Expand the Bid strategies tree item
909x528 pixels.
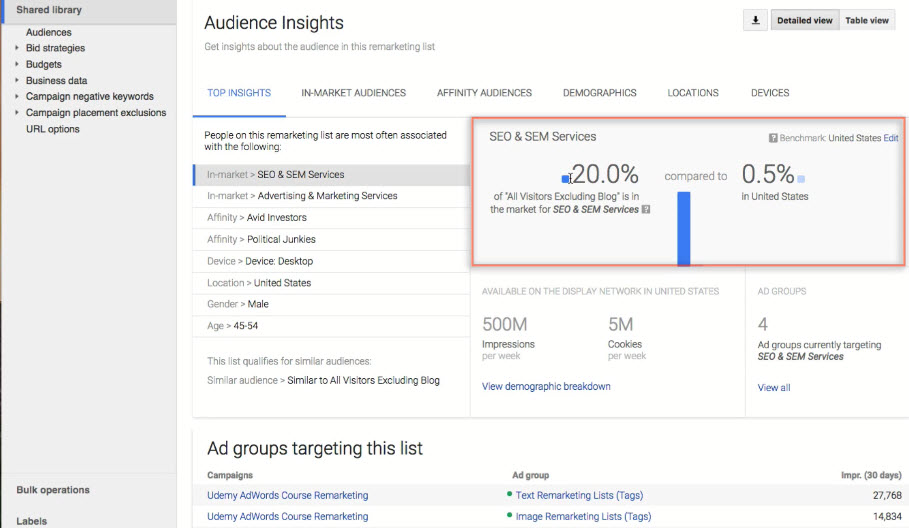coord(17,48)
